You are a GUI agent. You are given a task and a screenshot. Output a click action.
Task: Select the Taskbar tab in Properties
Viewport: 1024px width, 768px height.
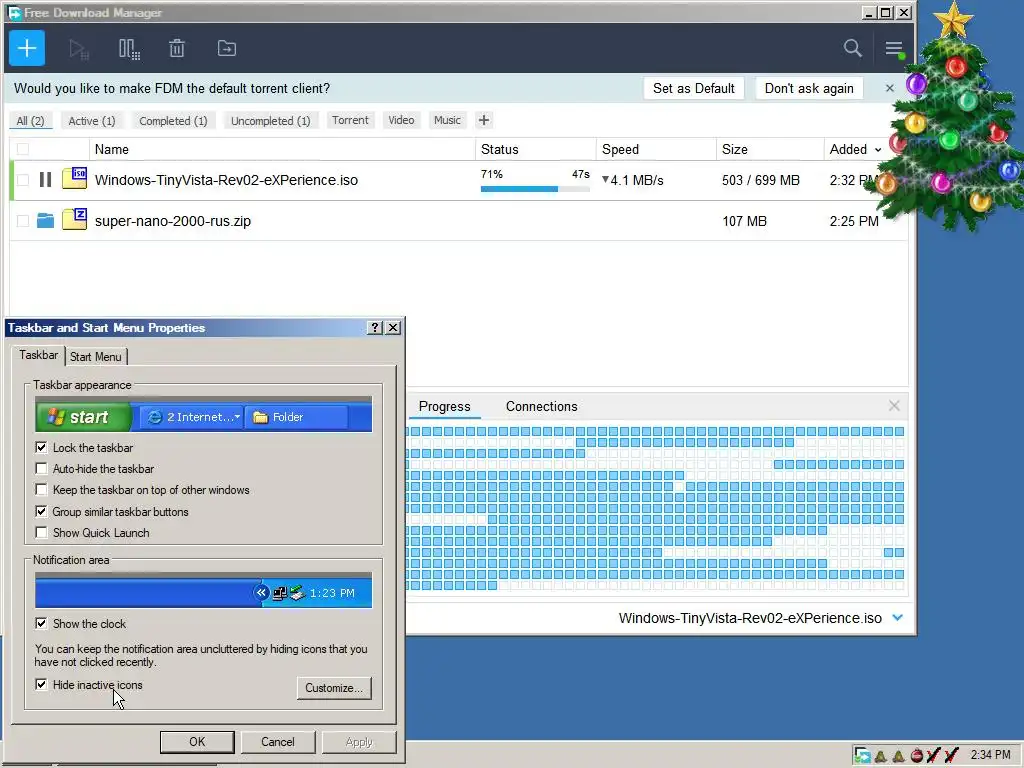(39, 355)
